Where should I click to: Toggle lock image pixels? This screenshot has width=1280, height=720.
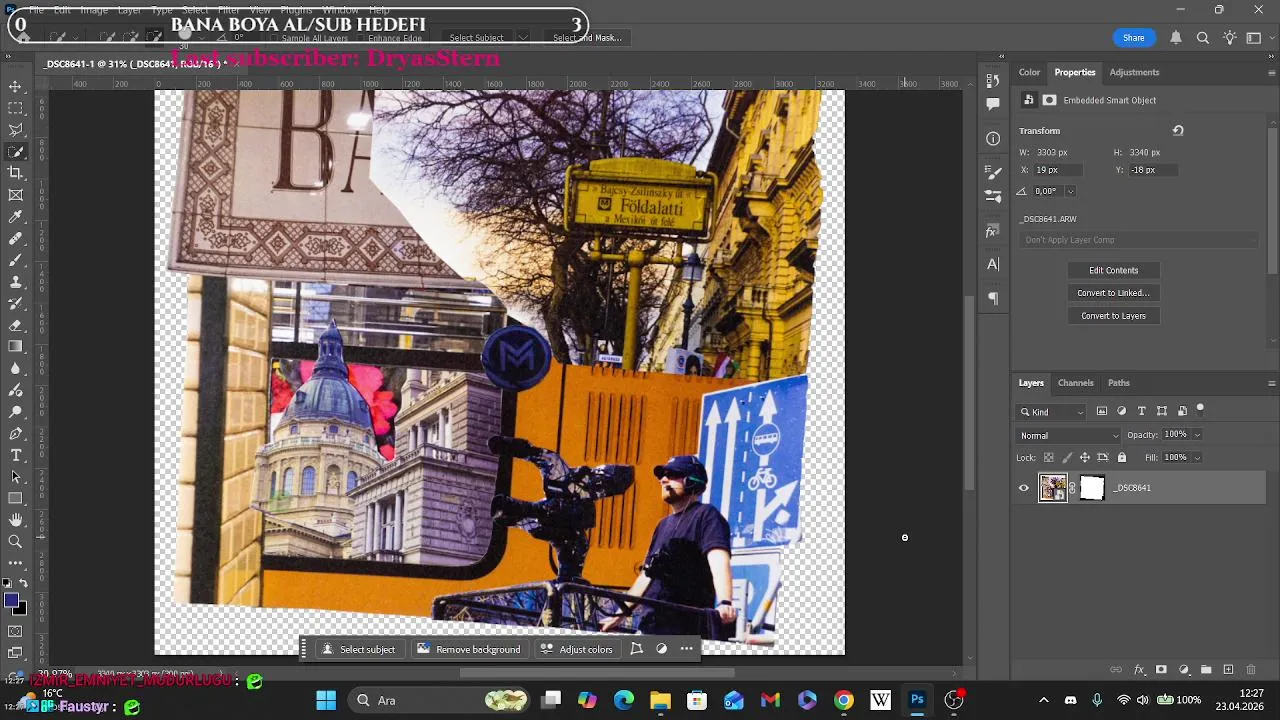[x=1067, y=458]
